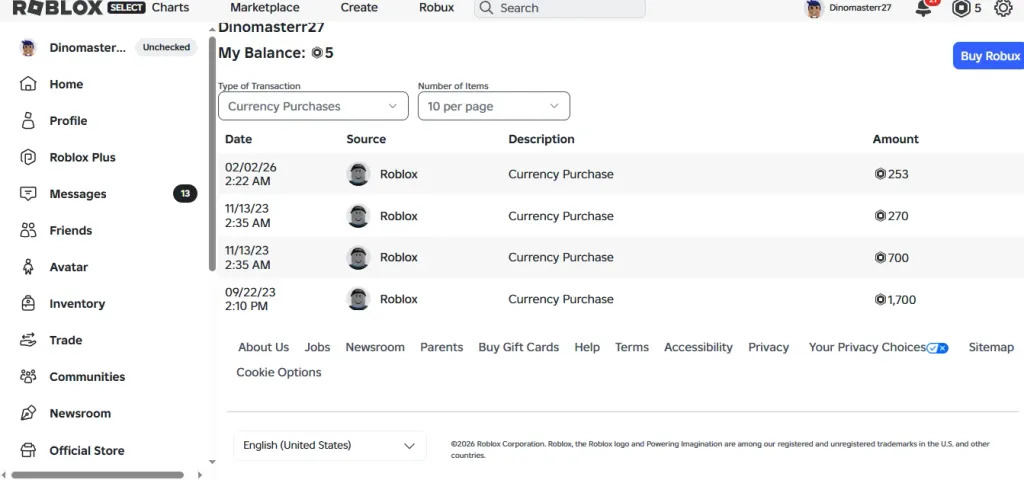Screen dimensions: 1024x480
Task: Click the Robux icon in header
Action: [x=961, y=8]
